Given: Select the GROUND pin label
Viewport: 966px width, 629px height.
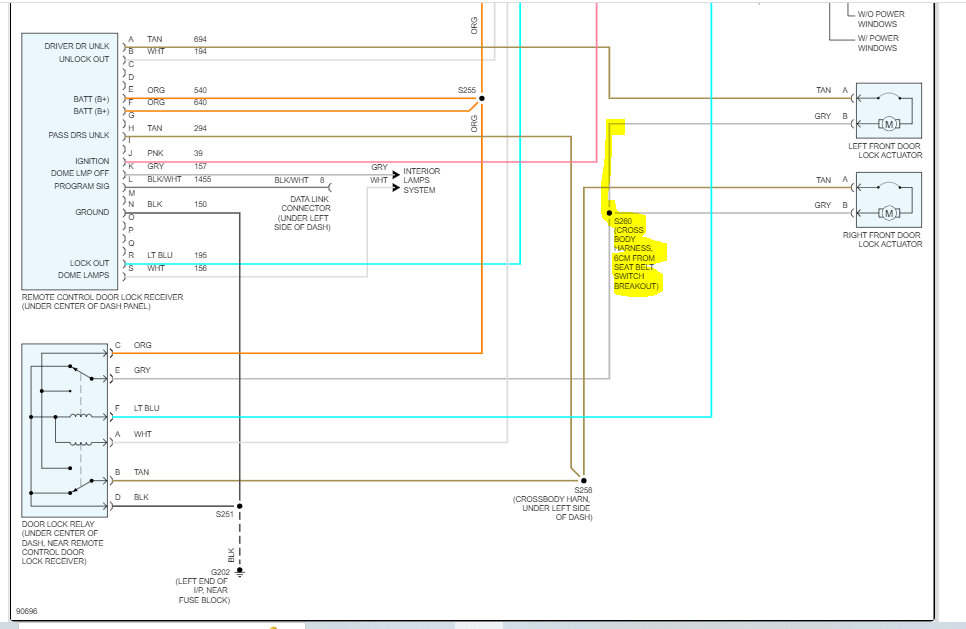Looking at the screenshot, I should point(92,212).
